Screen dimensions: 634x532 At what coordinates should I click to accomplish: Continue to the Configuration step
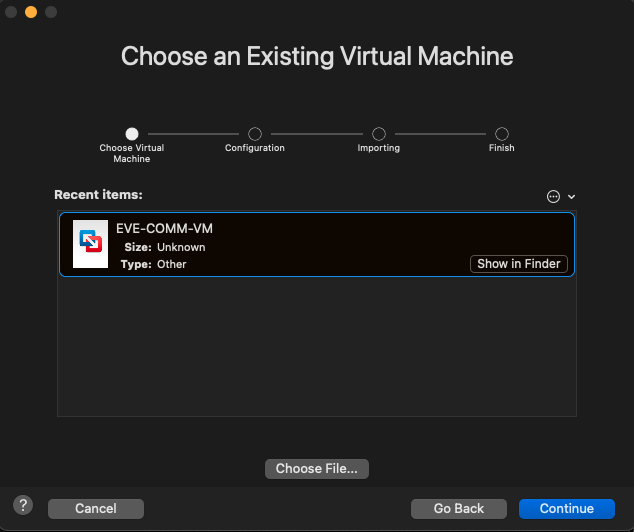point(567,509)
